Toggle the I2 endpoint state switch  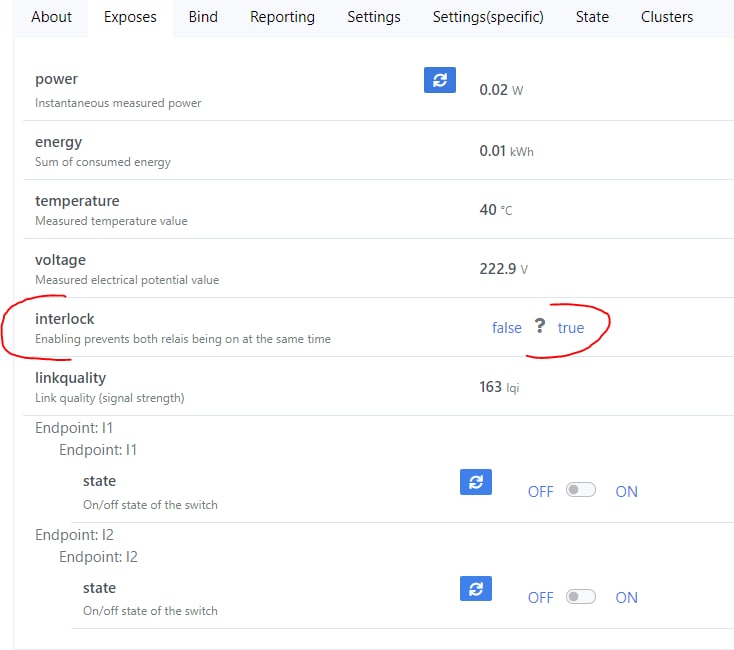(580, 597)
